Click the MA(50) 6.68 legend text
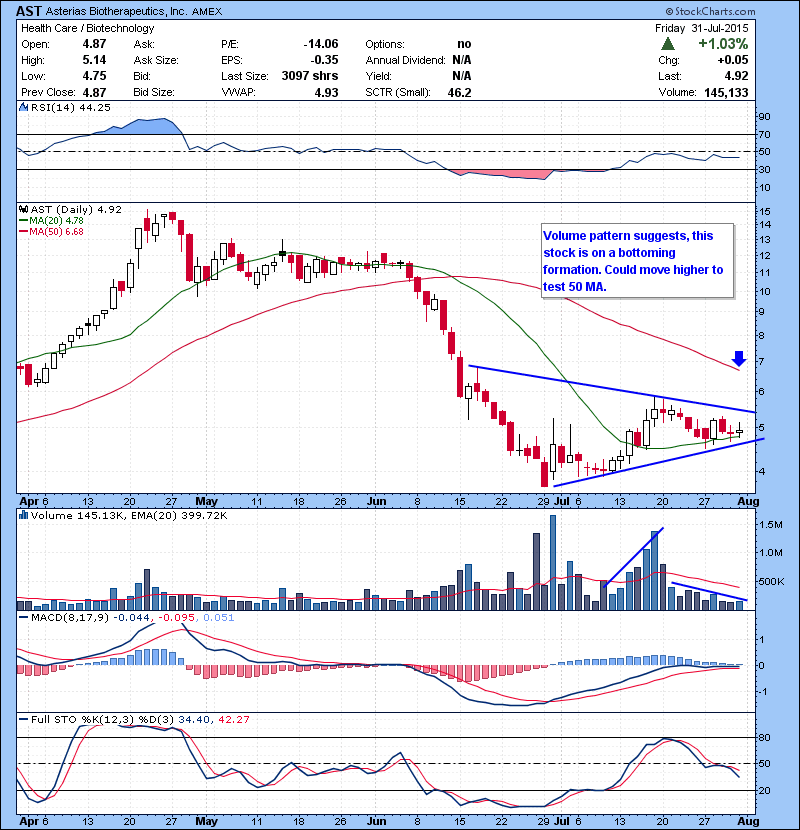This screenshot has height=830, width=800. click(57, 232)
